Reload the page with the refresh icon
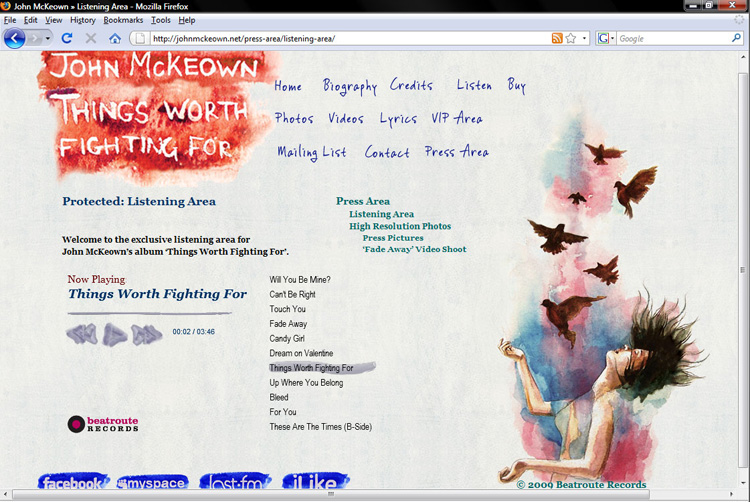Viewport: 750px width, 502px height. pos(67,38)
